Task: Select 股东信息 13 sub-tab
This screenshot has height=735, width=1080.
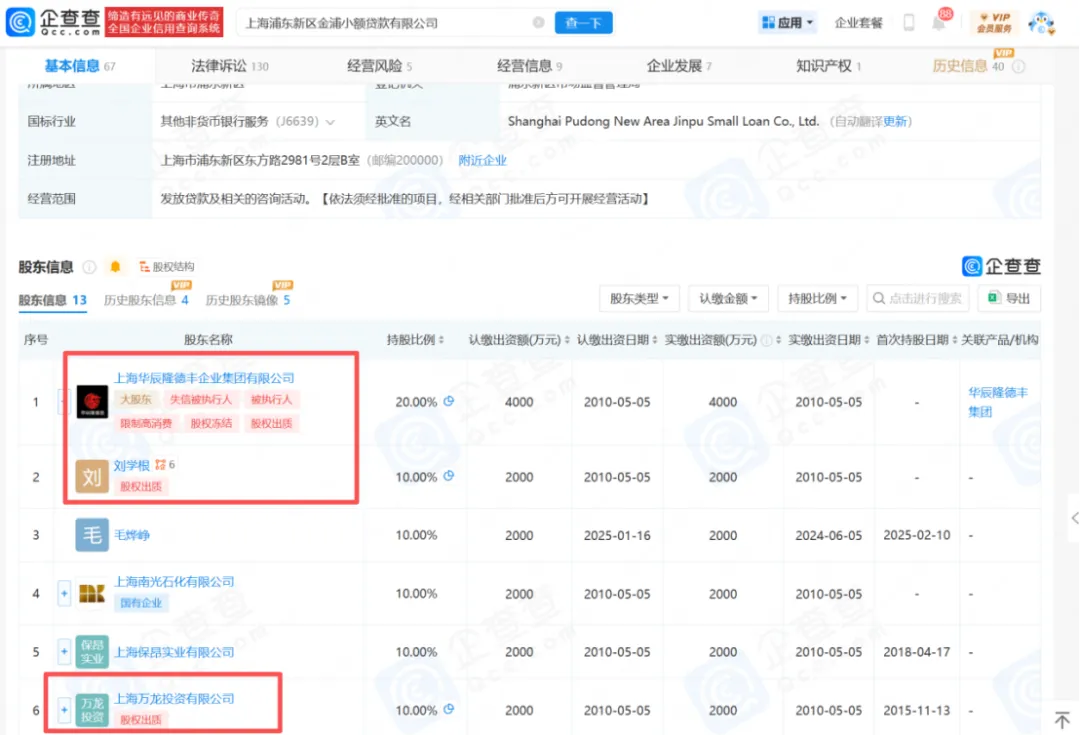Action: point(52,300)
